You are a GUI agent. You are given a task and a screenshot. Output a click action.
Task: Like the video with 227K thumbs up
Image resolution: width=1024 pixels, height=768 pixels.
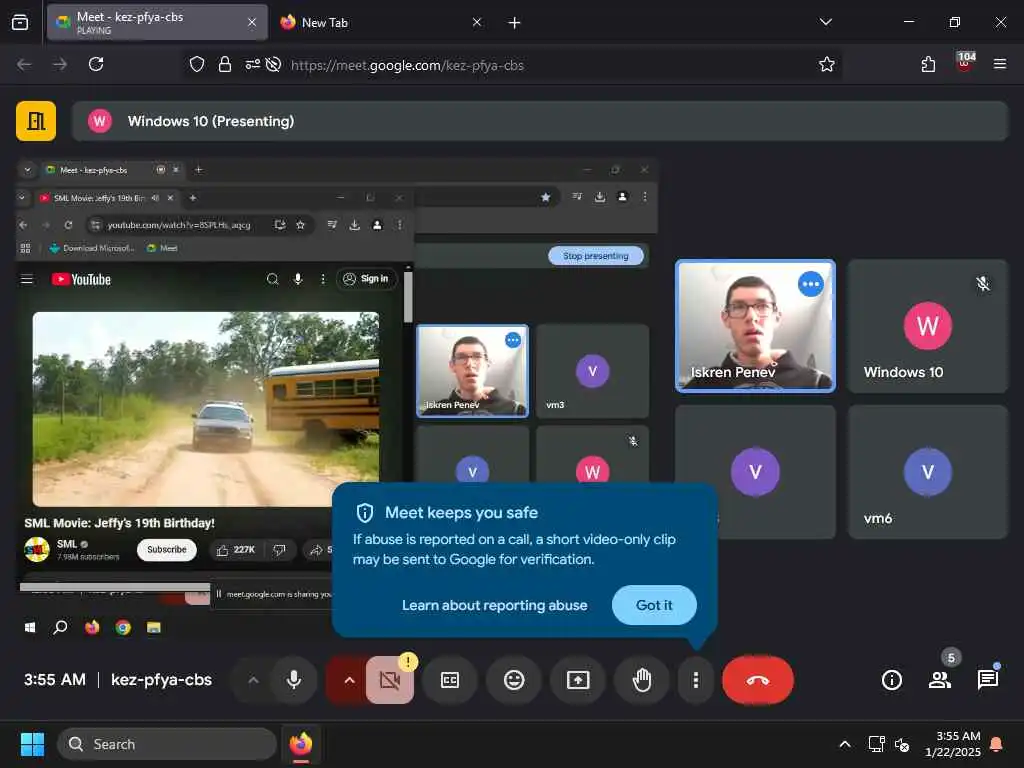point(236,550)
